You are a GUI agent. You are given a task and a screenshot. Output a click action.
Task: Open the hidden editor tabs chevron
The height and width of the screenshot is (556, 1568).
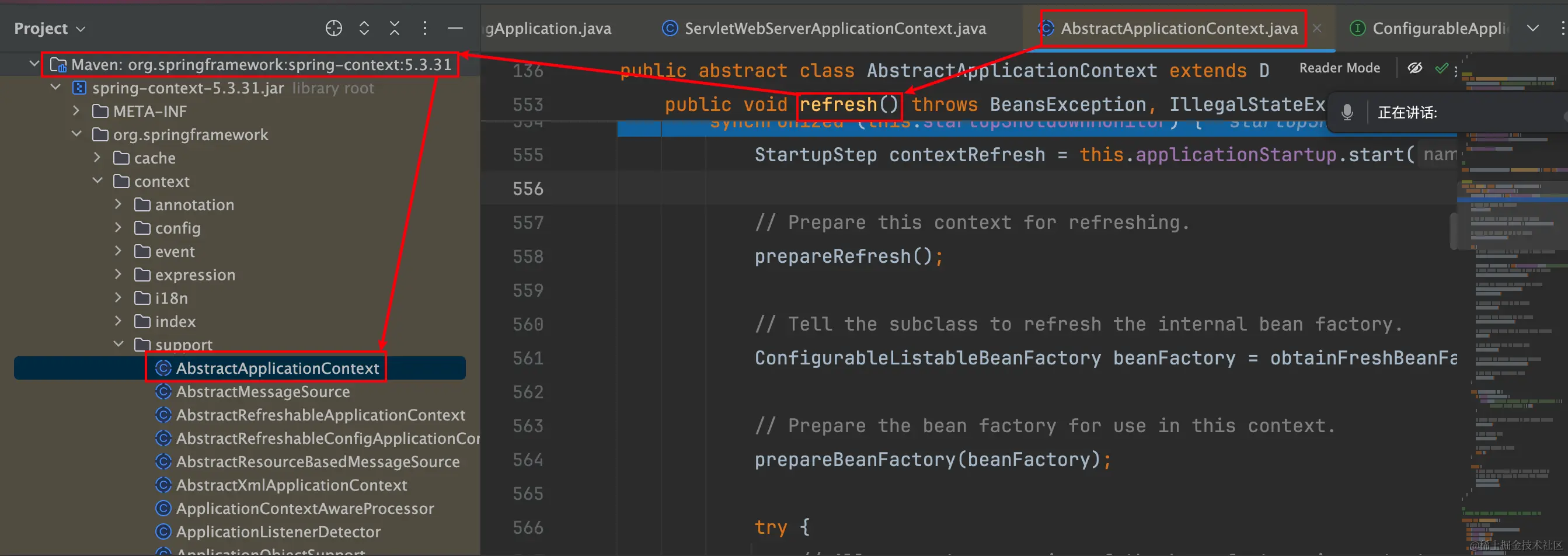pyautogui.click(x=1534, y=28)
